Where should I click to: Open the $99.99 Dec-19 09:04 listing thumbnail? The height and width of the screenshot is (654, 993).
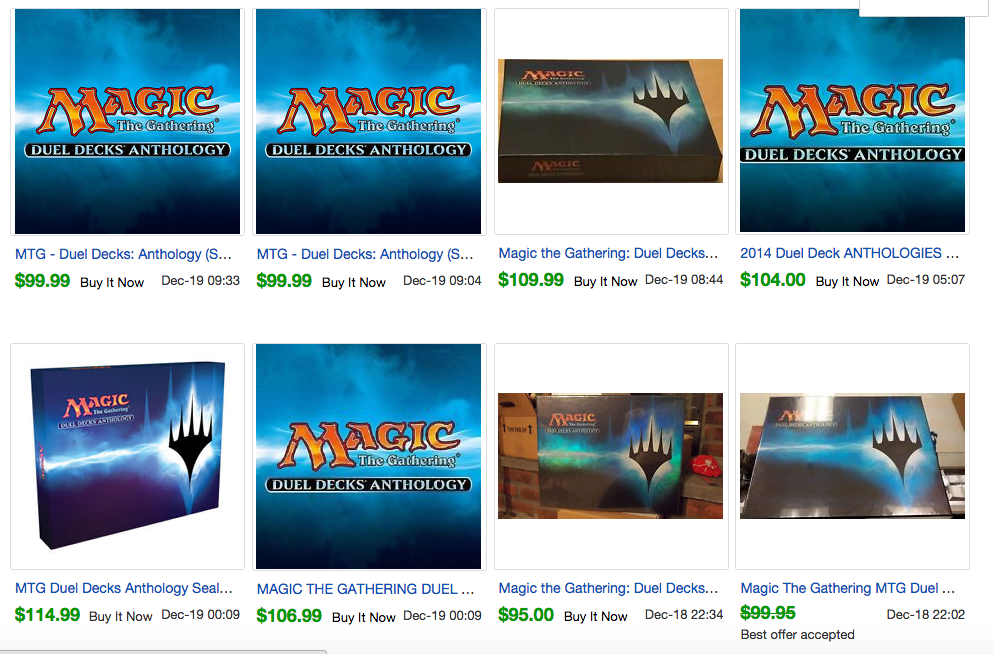369,122
